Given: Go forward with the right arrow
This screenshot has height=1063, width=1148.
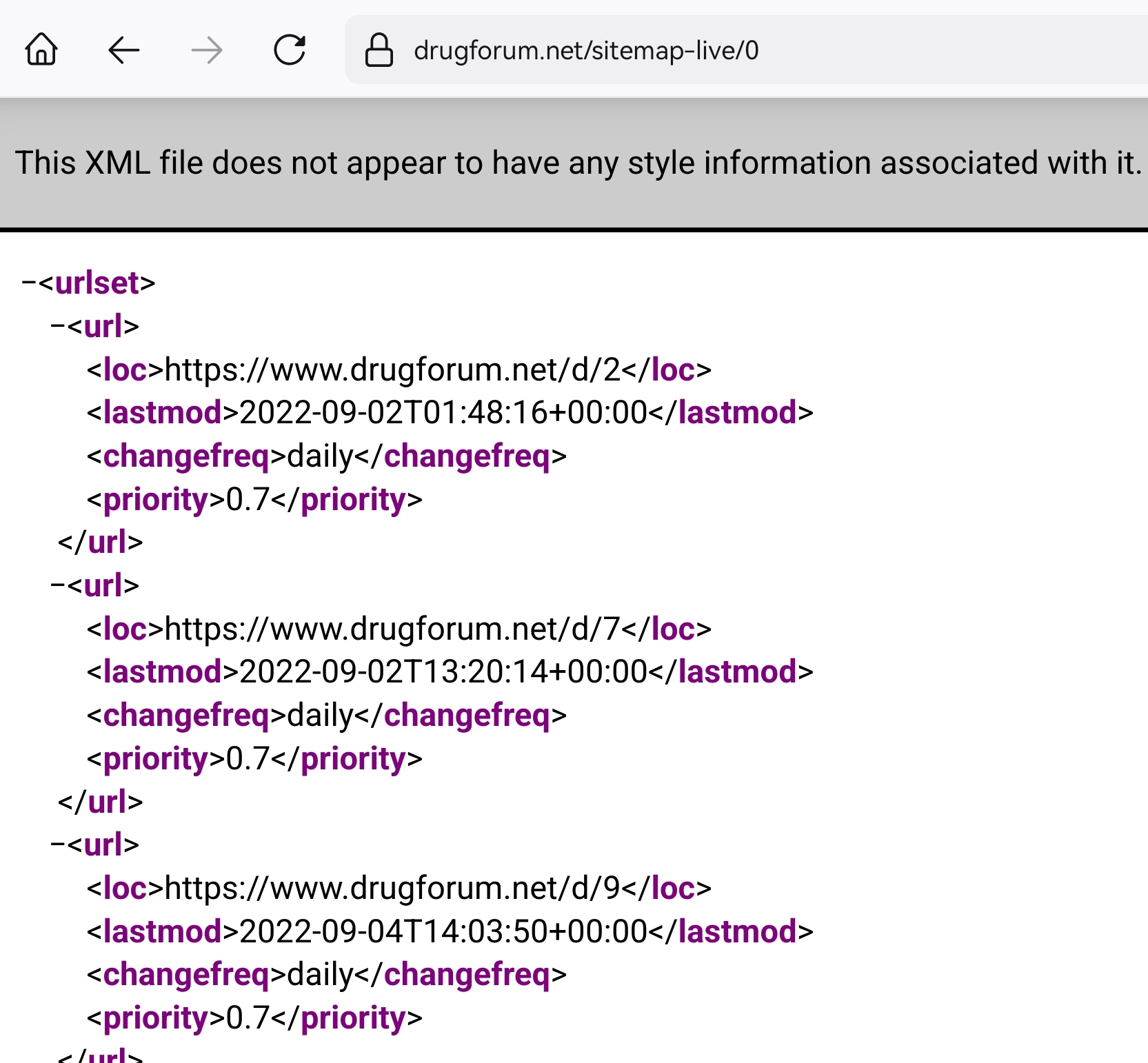Looking at the screenshot, I should coord(207,50).
